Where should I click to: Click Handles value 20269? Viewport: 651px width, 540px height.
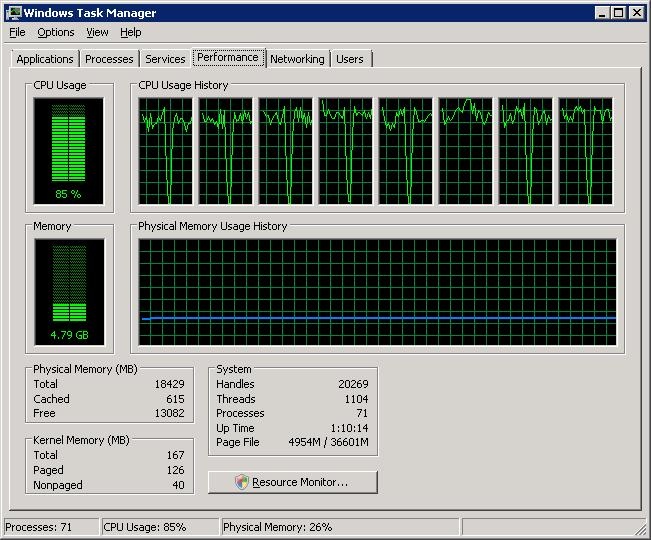click(x=353, y=384)
